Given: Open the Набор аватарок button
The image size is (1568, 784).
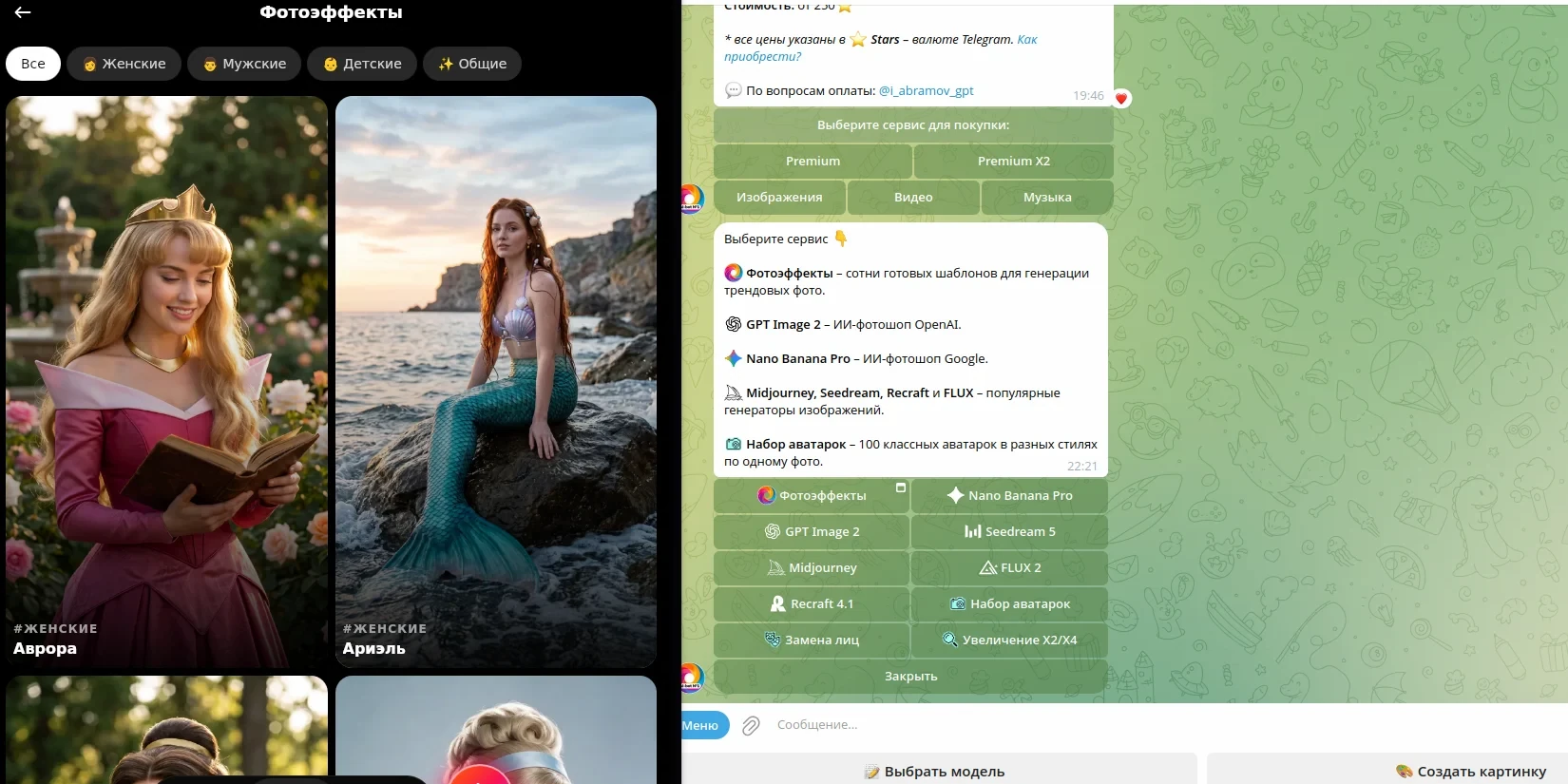Looking at the screenshot, I should (x=1009, y=603).
